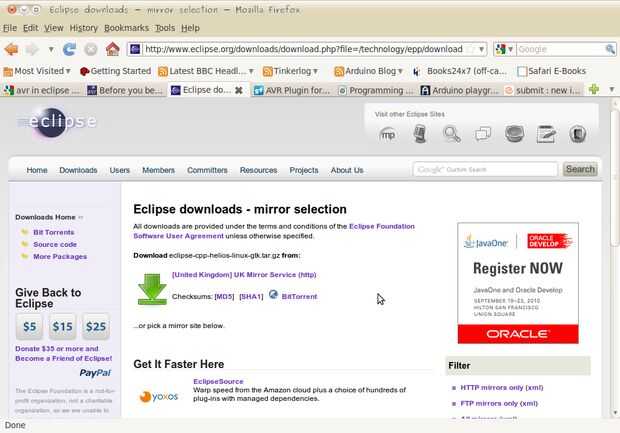Image resolution: width=620 pixels, height=433 pixels.
Task: Switch to the AVR Plugin tab
Action: pyautogui.click(x=292, y=91)
